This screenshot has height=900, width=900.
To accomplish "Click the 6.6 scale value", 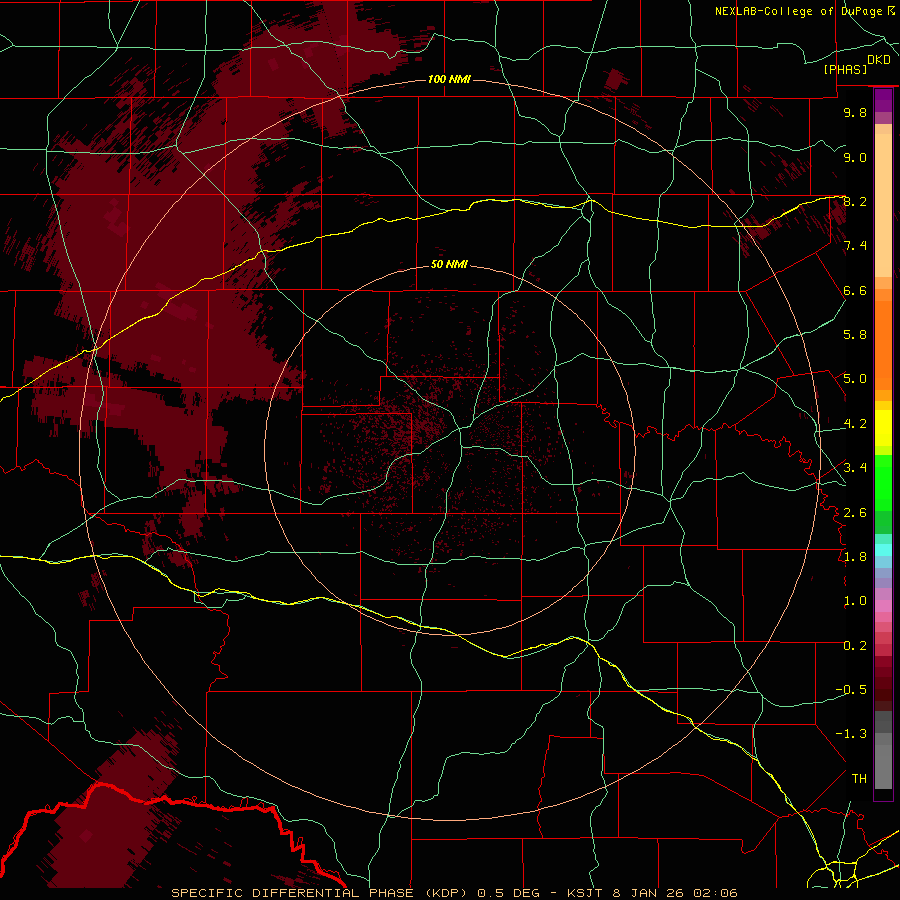I will click(855, 290).
